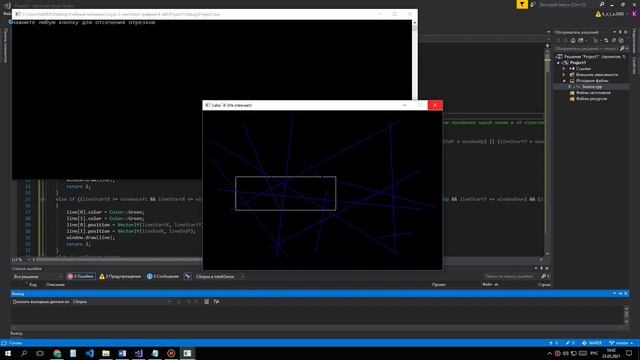This screenshot has height=360, width=640.
Task: Open Visual Studio Code from taskbar
Action: click(90, 353)
